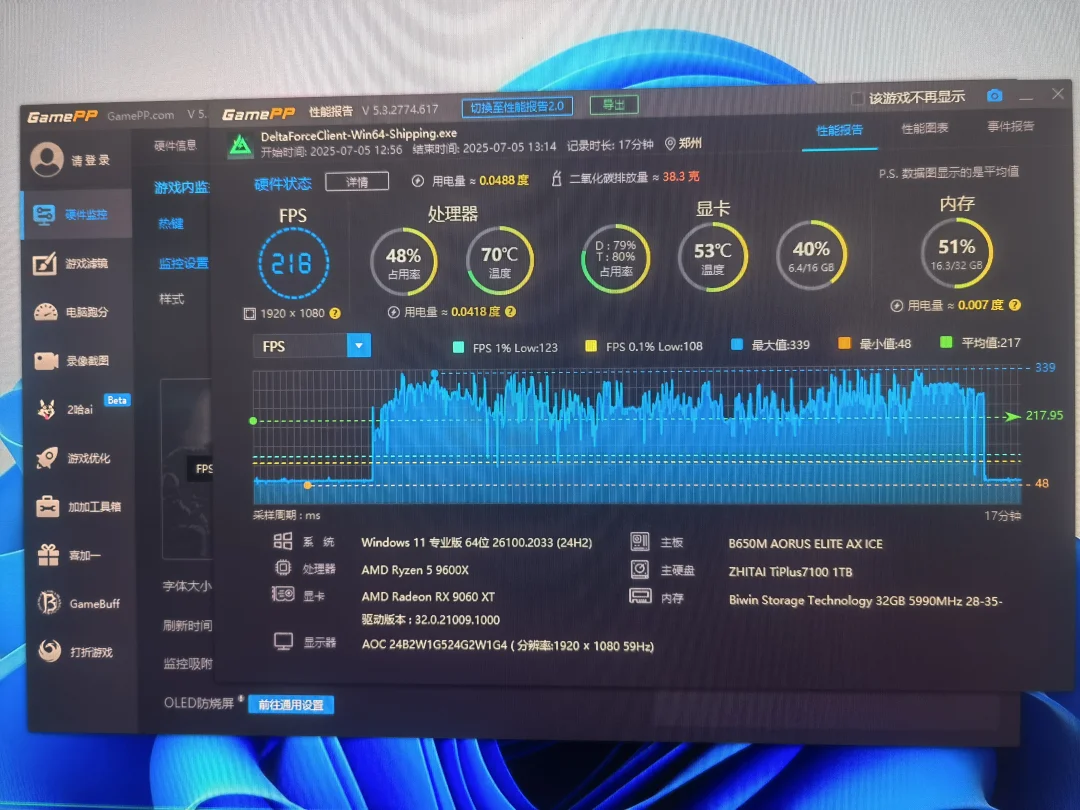This screenshot has height=810, width=1080.
Task: Open GameBuff sidebar icon
Action: (49, 603)
